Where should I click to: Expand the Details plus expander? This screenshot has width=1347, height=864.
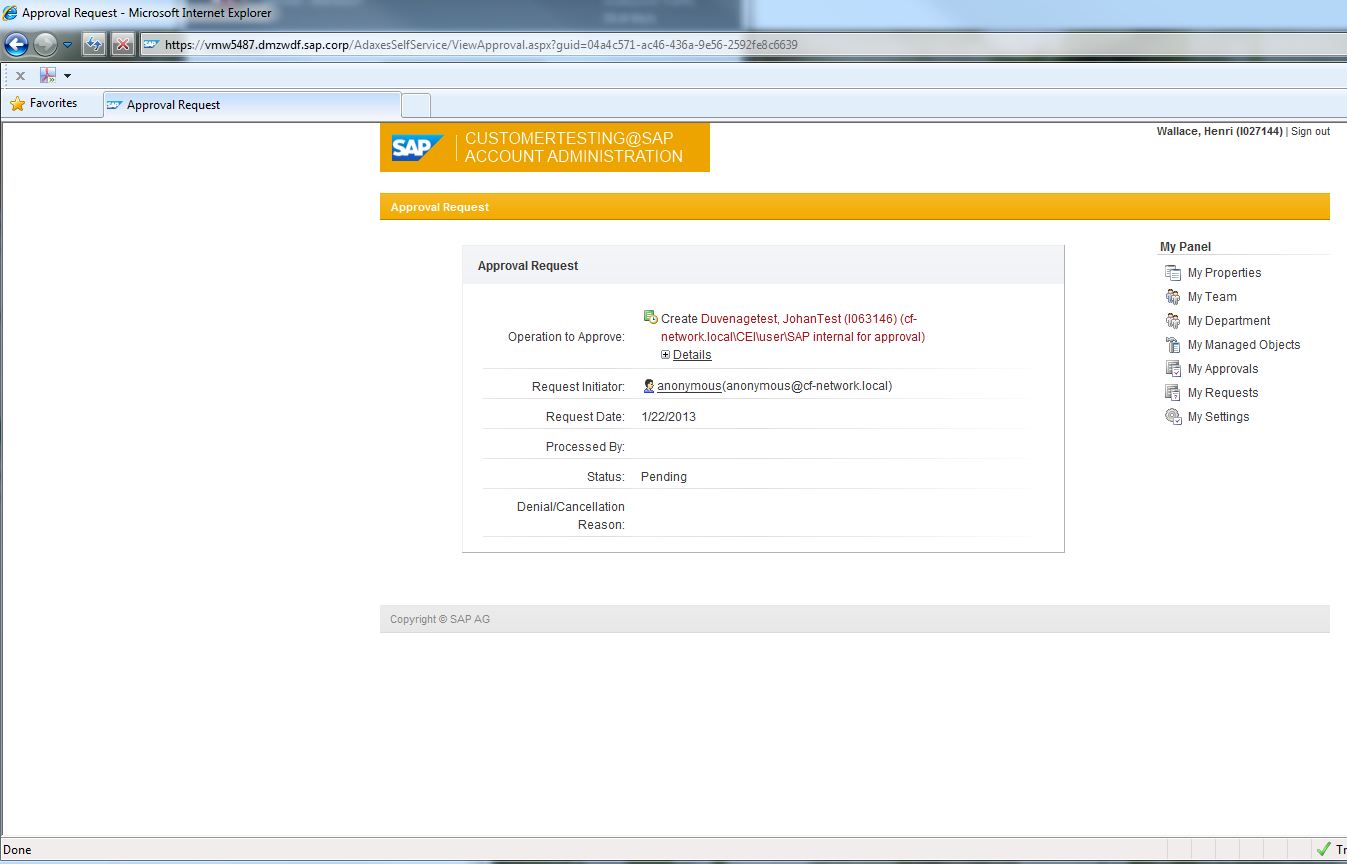(x=666, y=355)
